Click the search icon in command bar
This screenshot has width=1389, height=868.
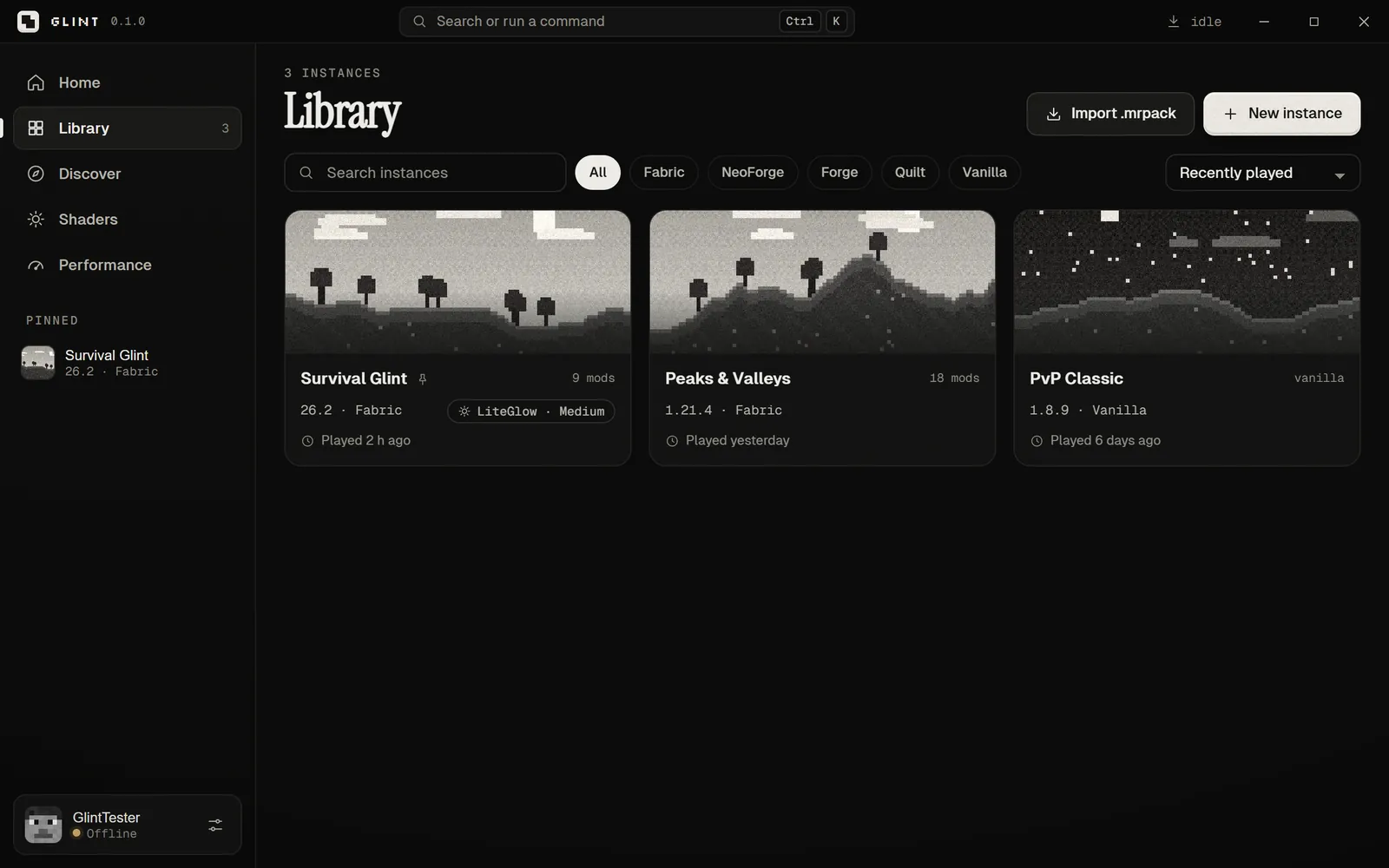(x=419, y=22)
